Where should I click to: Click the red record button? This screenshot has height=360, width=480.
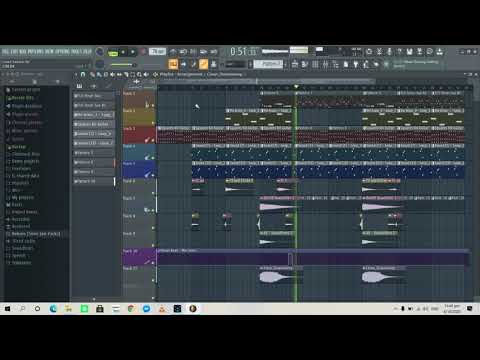(x=143, y=52)
